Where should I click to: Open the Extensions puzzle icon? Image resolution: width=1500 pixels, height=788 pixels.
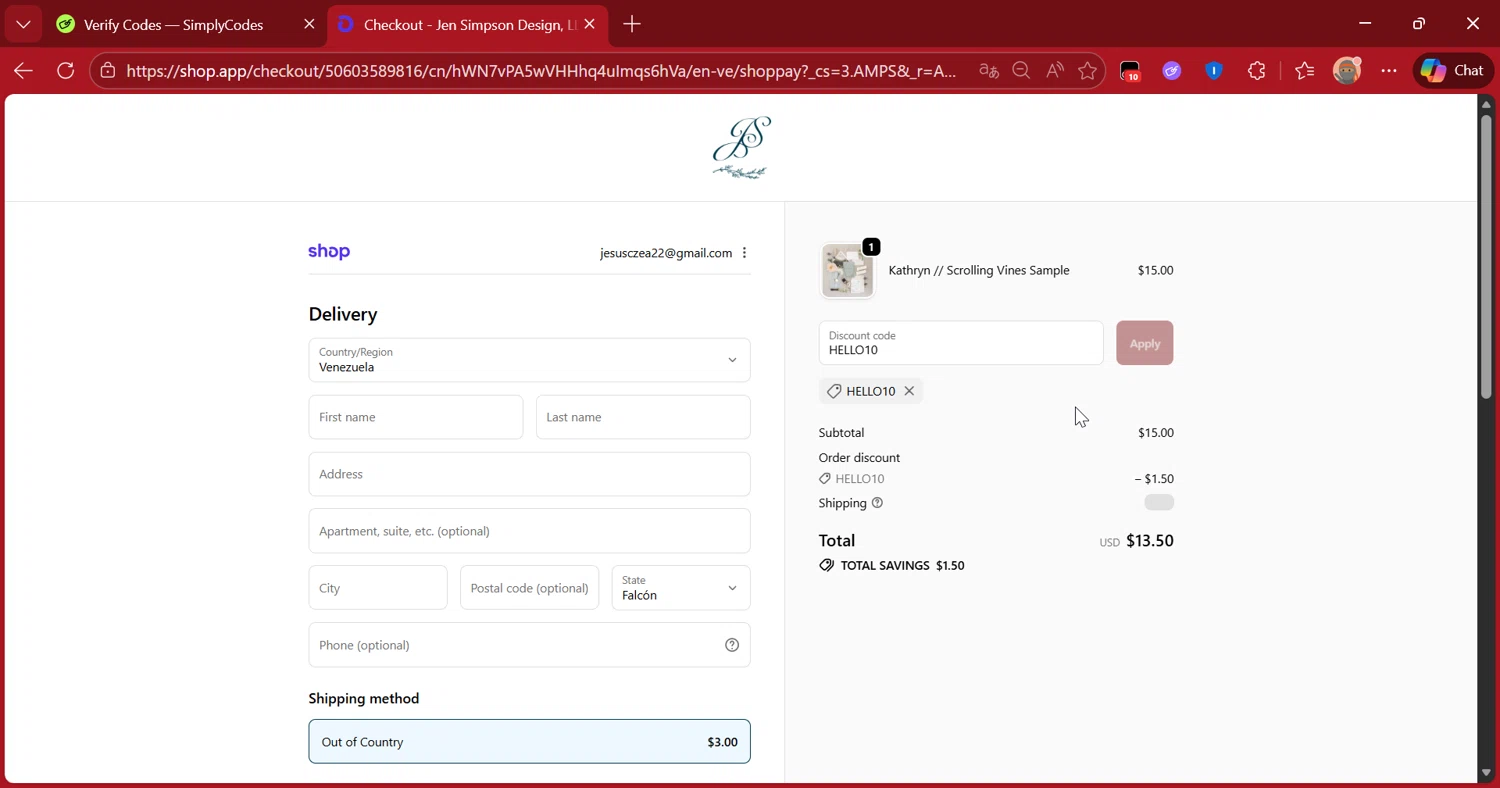click(1257, 71)
